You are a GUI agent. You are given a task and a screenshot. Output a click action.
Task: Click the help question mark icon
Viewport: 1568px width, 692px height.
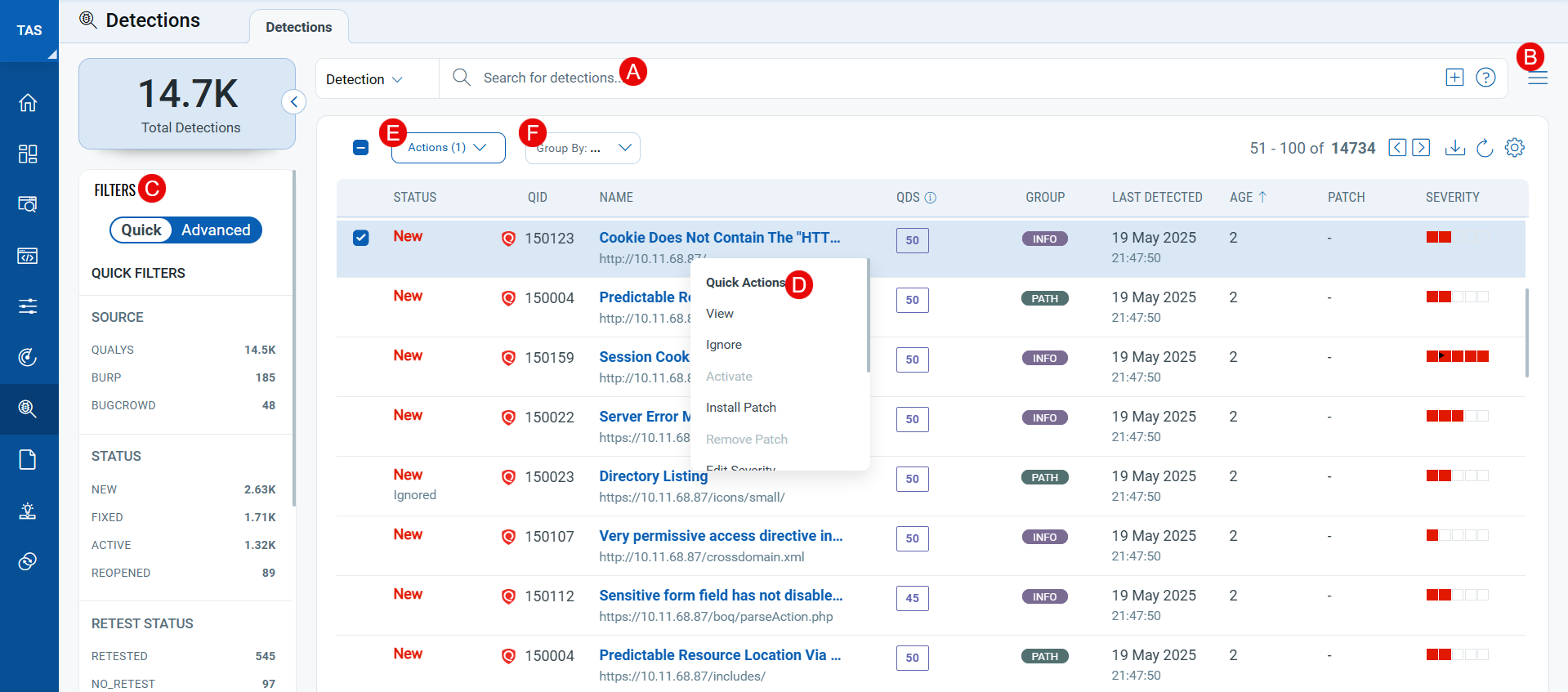tap(1485, 78)
